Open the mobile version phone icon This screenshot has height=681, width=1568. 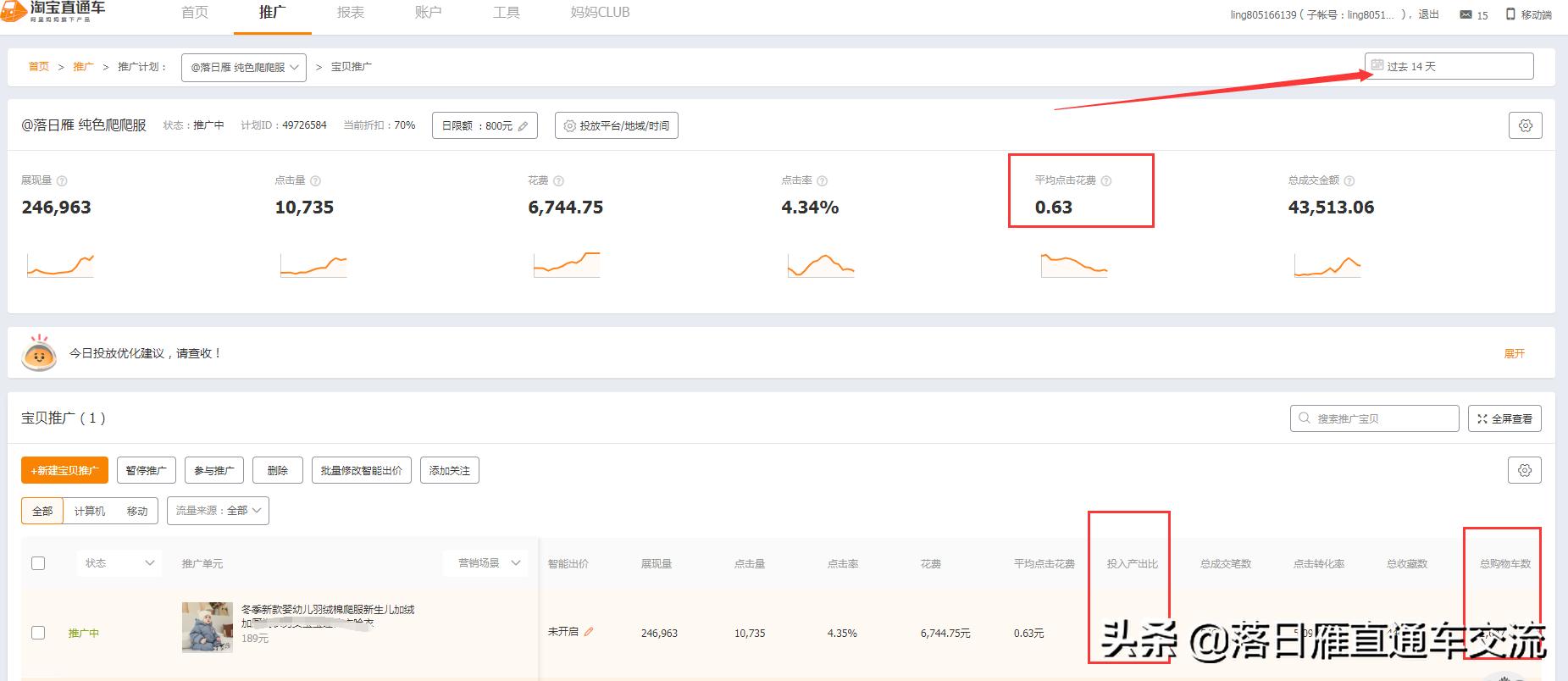coord(1510,14)
